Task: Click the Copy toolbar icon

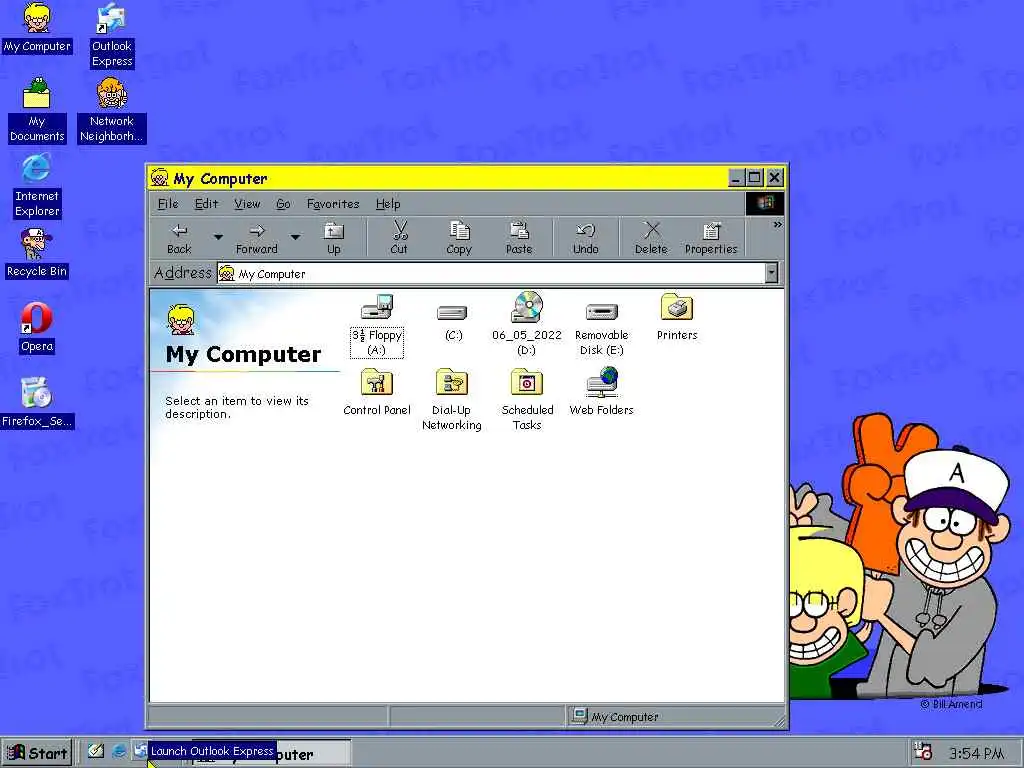Action: pyautogui.click(x=459, y=238)
